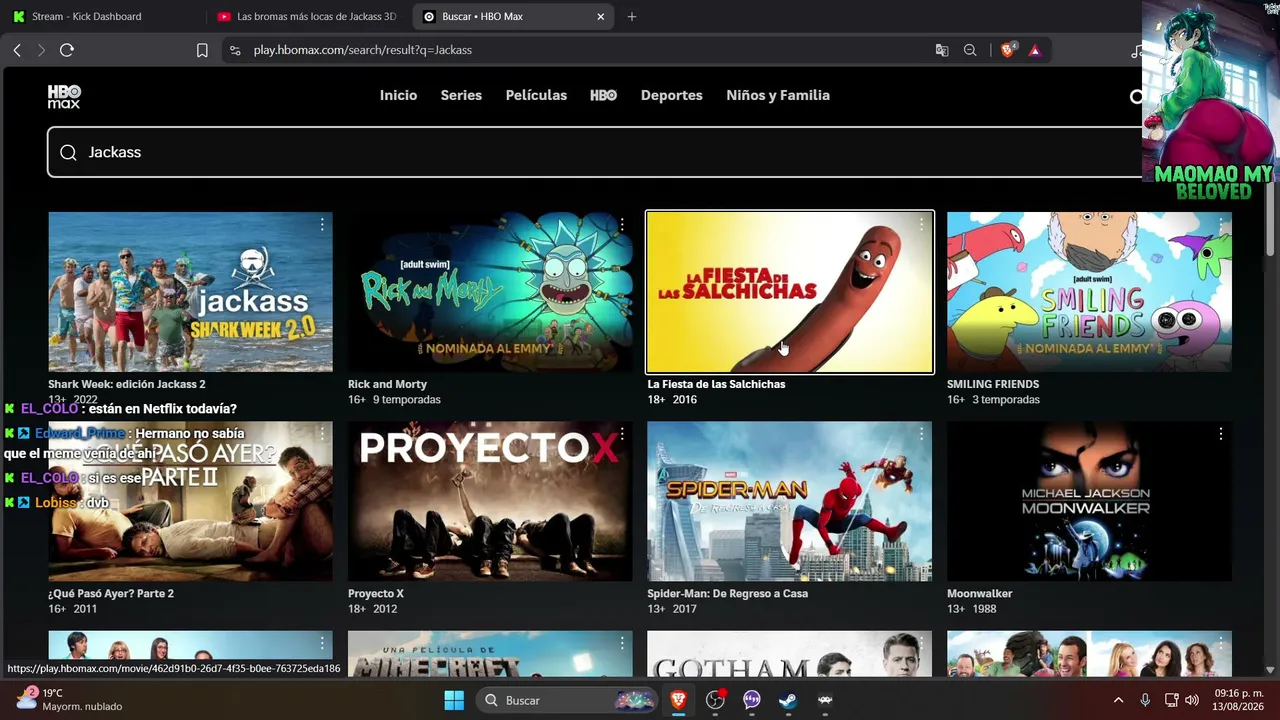Open more options on Spider-Man card

[x=921, y=434]
